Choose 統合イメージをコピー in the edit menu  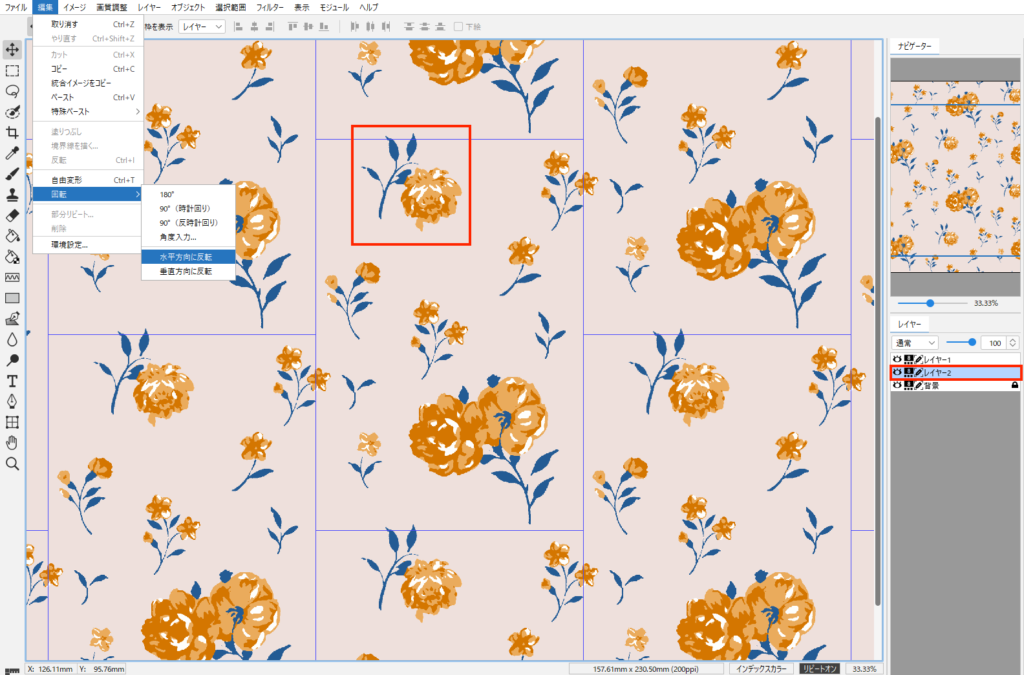(88, 83)
